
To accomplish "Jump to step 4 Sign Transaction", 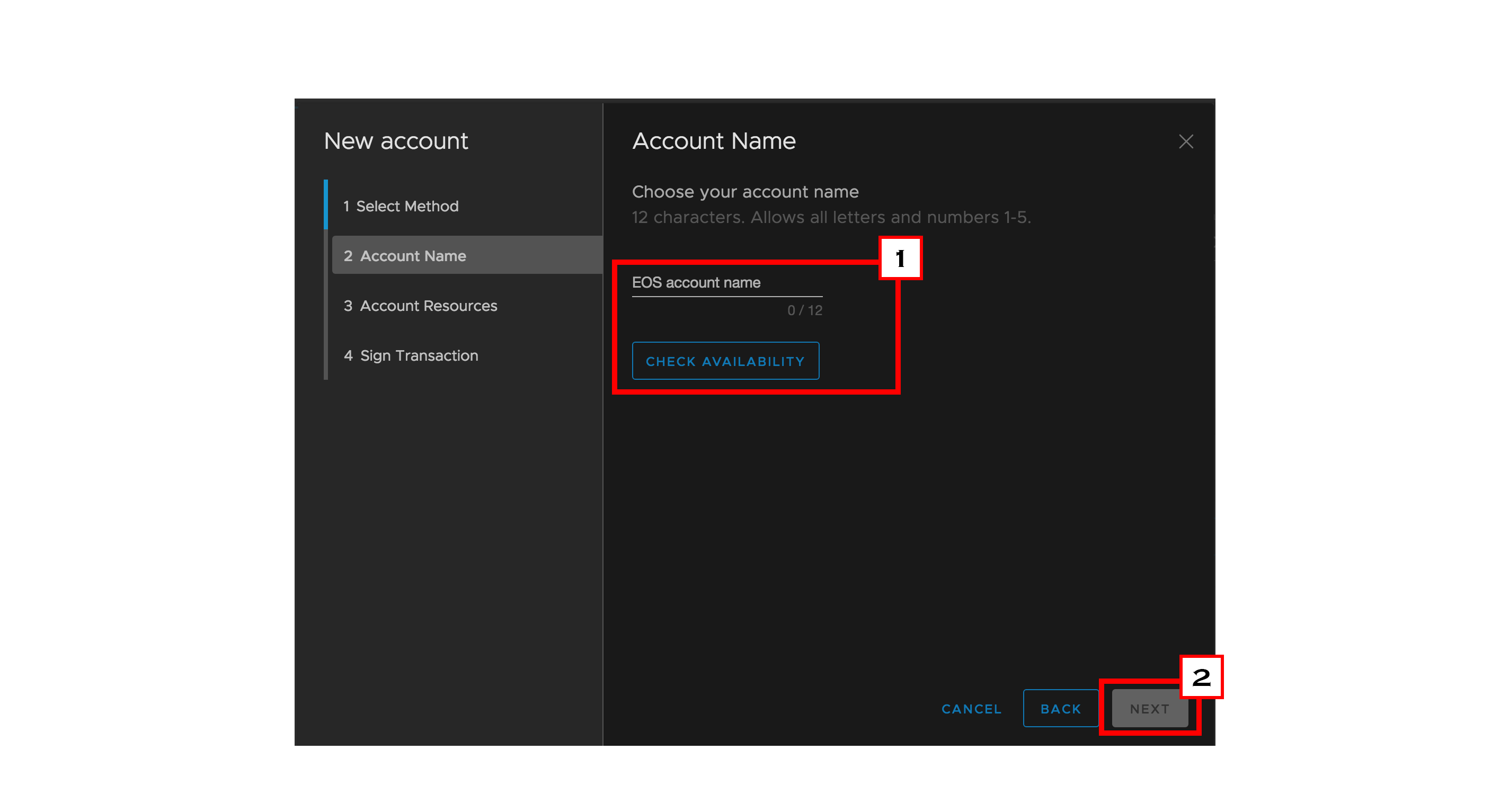I will coord(411,355).
